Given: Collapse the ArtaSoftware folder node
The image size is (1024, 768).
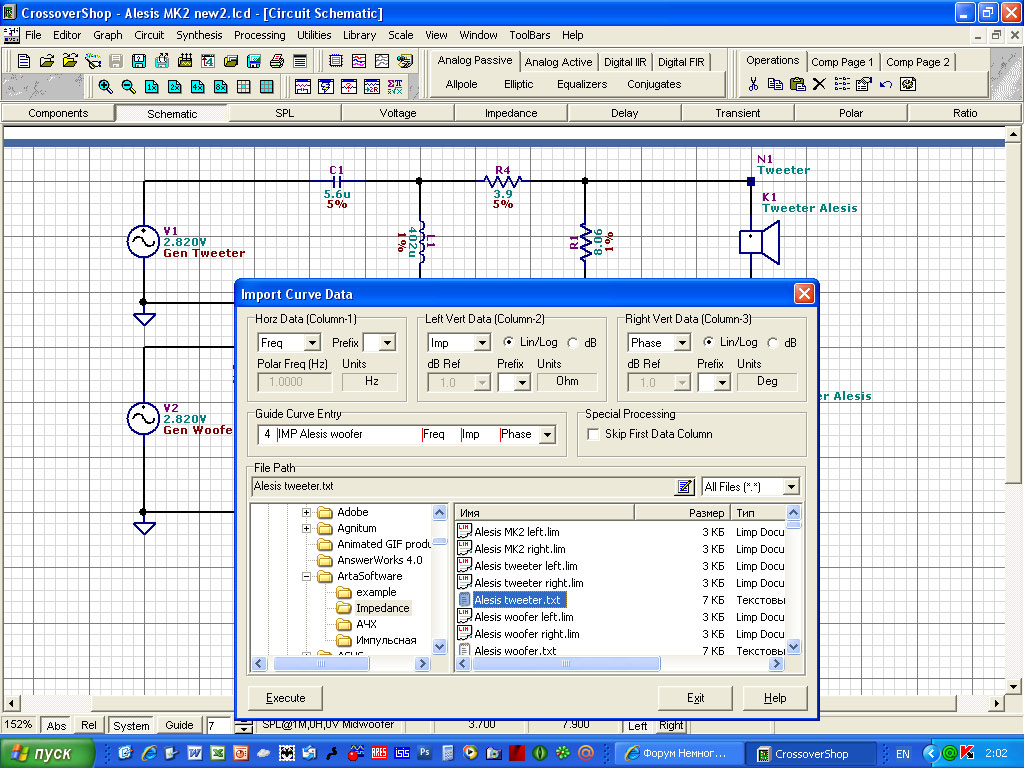Looking at the screenshot, I should tap(306, 577).
